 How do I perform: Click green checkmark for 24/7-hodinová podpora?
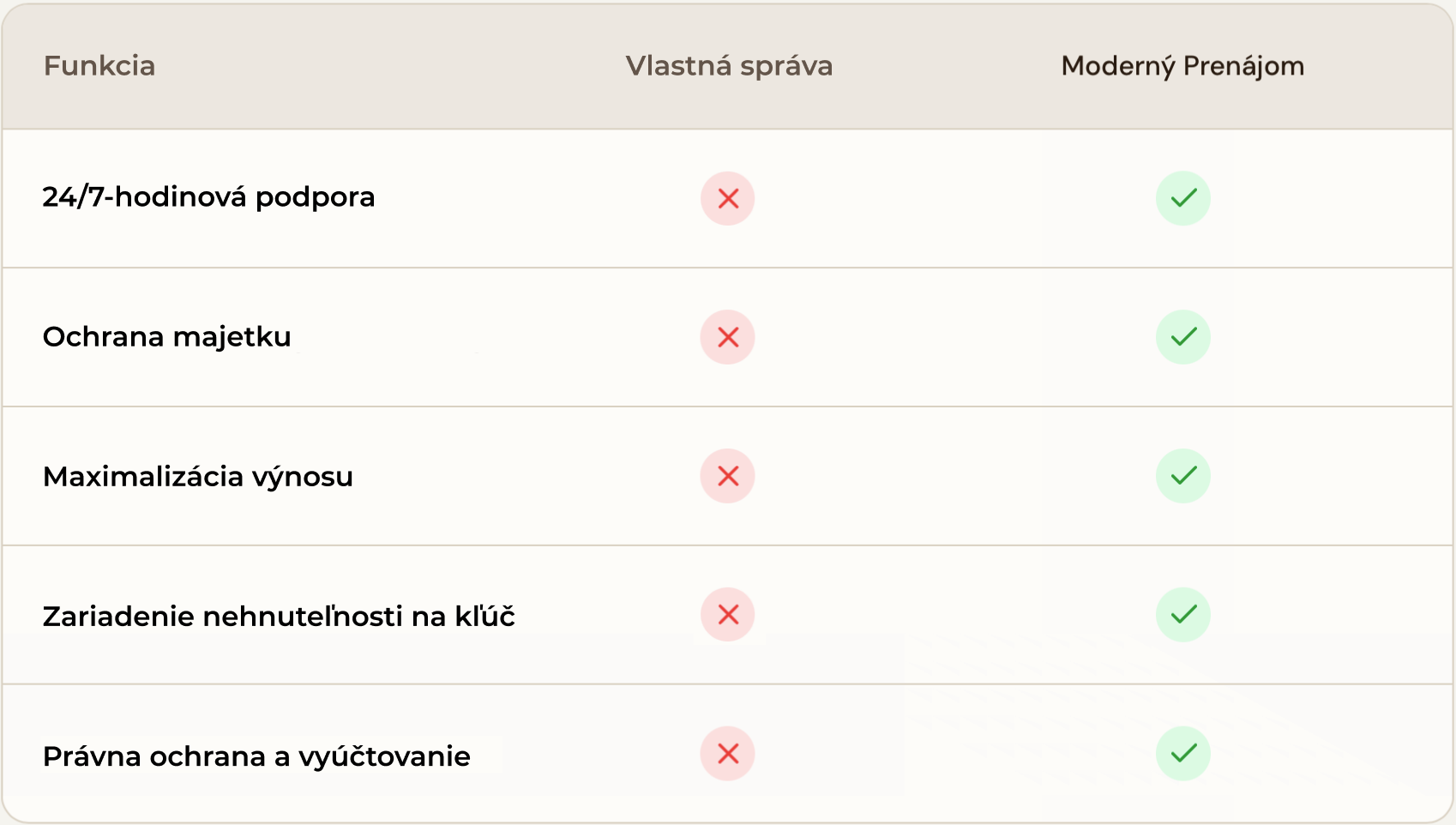(1183, 199)
